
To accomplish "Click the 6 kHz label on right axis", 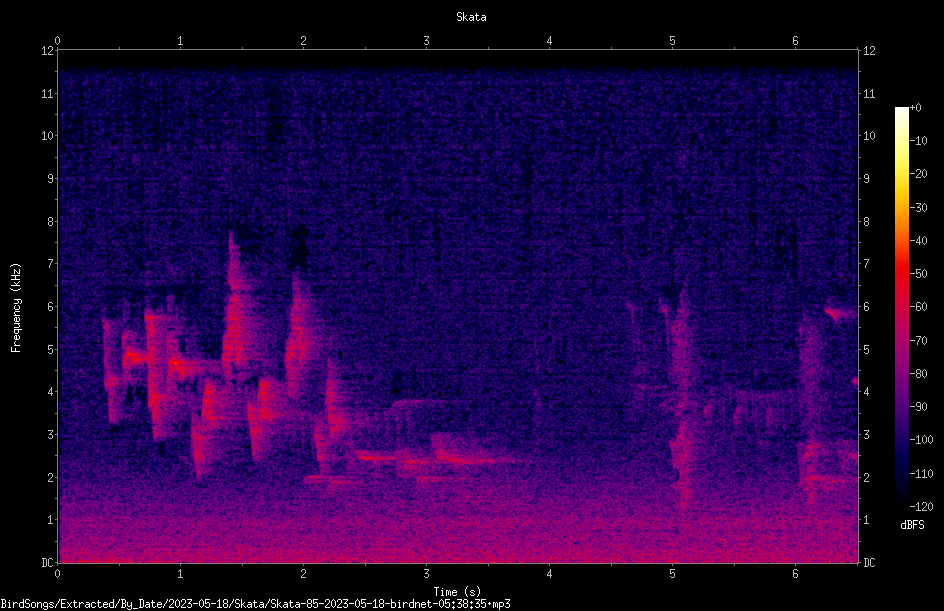I will pos(866,306).
